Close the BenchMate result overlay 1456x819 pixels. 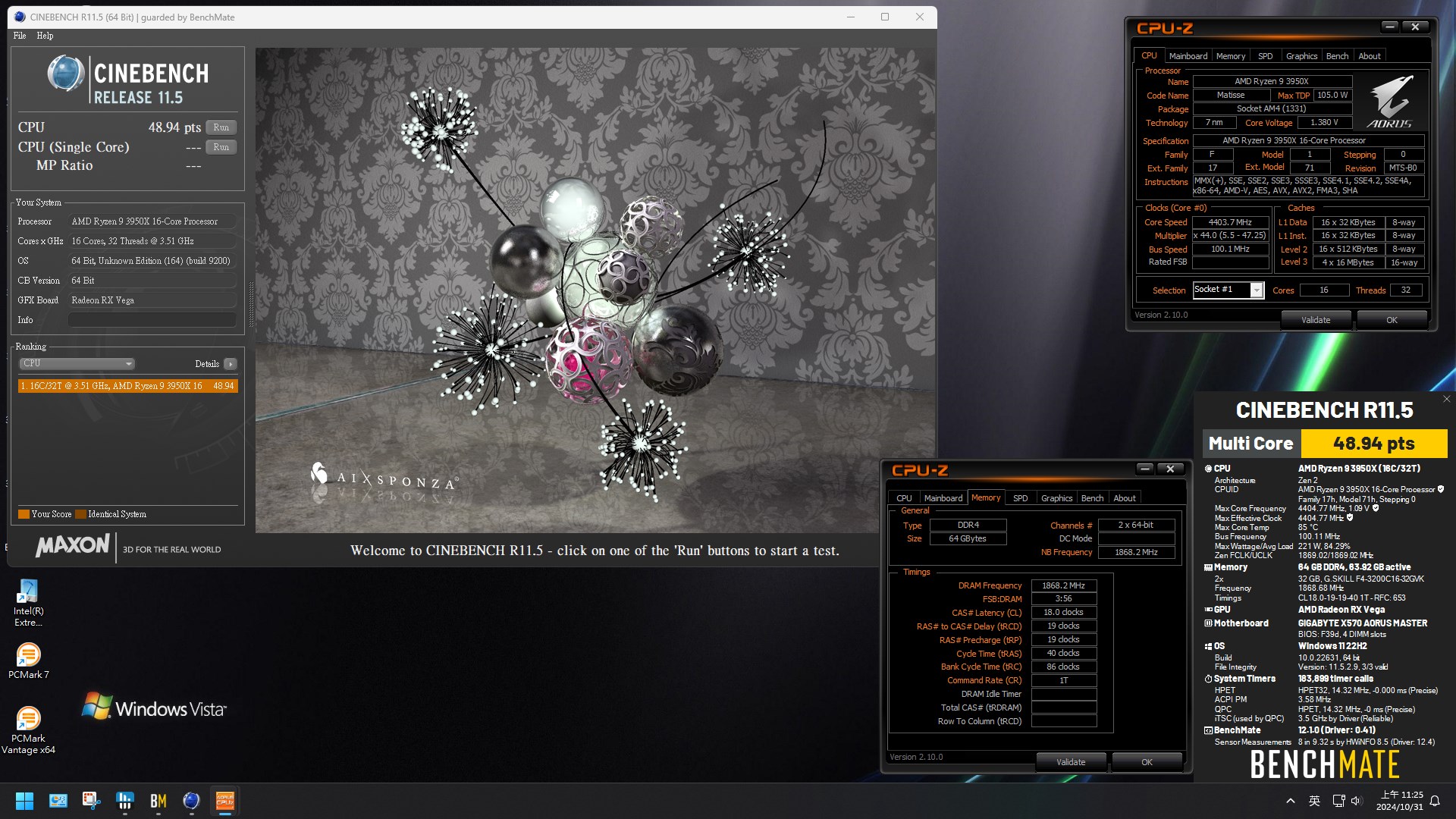point(1446,399)
